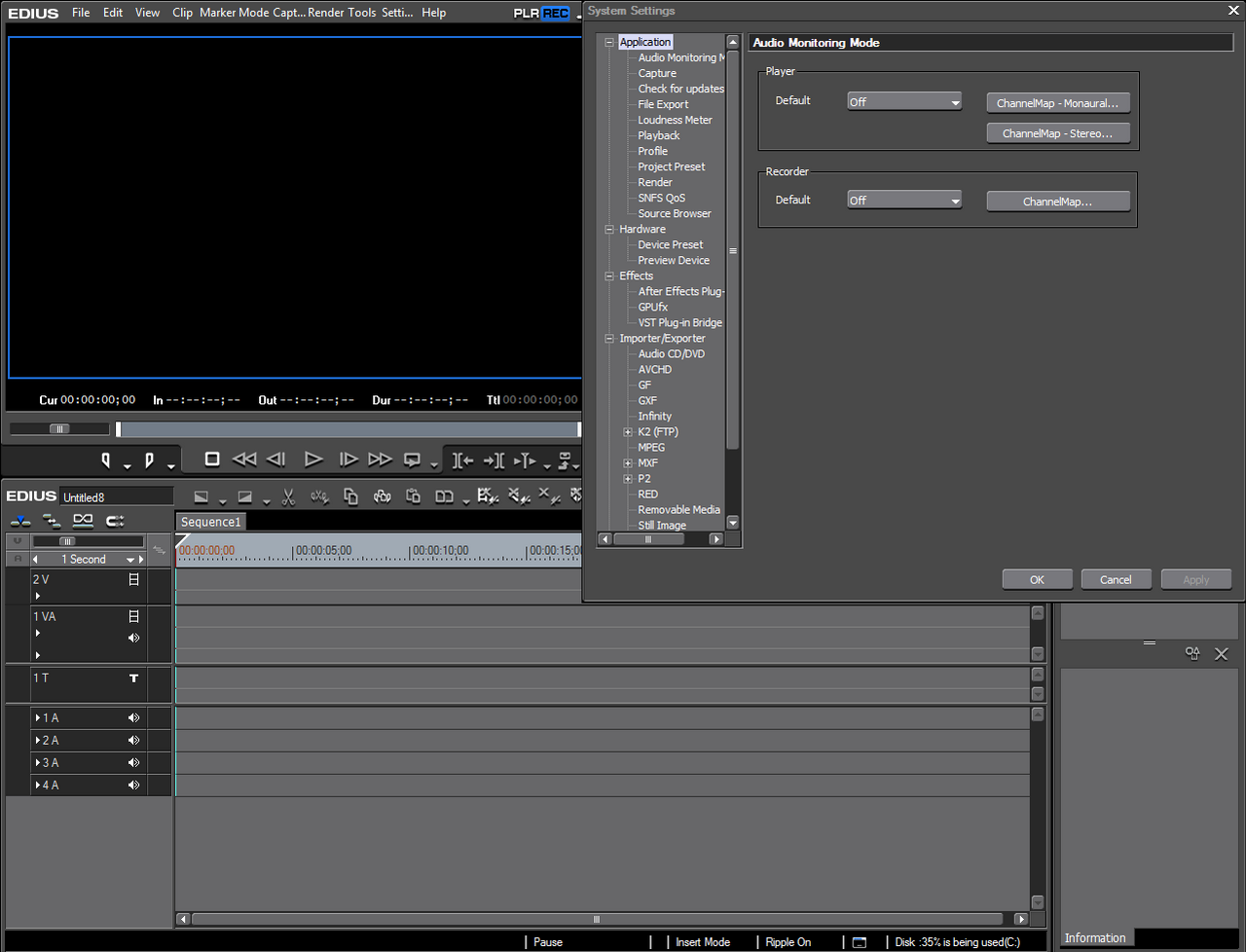Click the Fast Forward icon

(380, 459)
